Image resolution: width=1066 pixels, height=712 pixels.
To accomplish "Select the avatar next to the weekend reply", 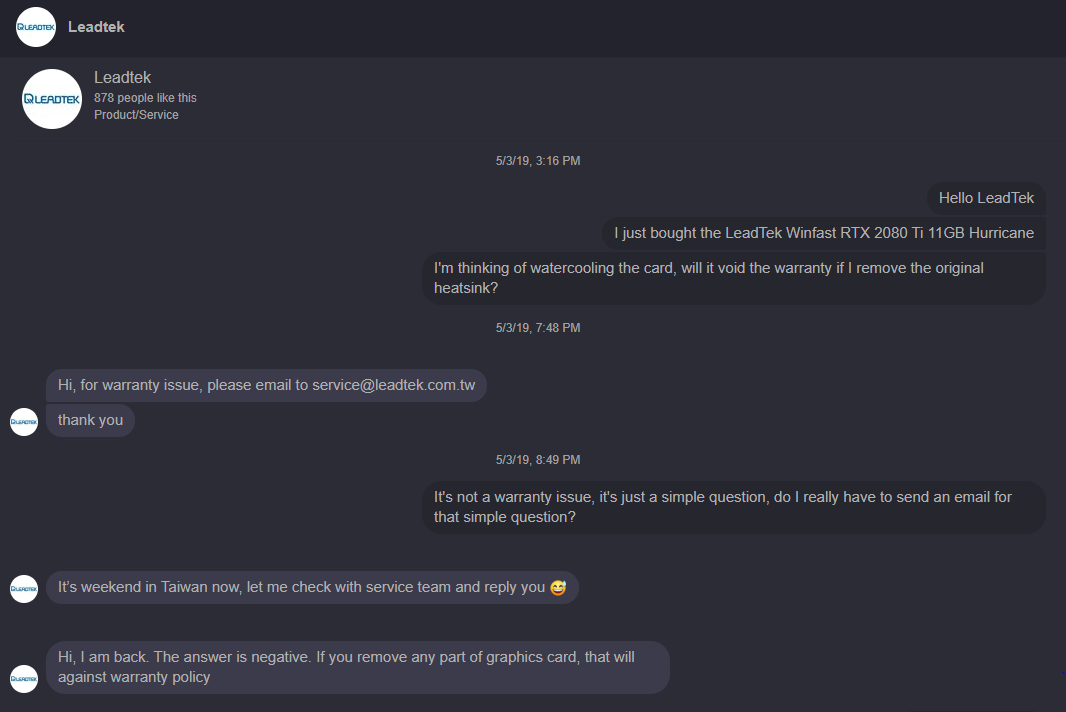I will click(x=23, y=589).
